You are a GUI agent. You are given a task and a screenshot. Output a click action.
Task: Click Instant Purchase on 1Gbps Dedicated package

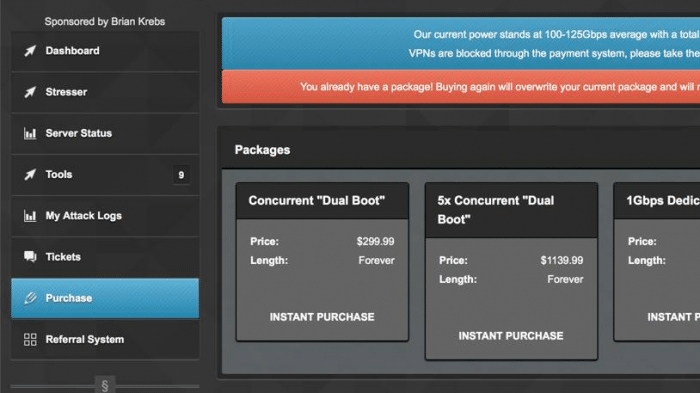[674, 317]
